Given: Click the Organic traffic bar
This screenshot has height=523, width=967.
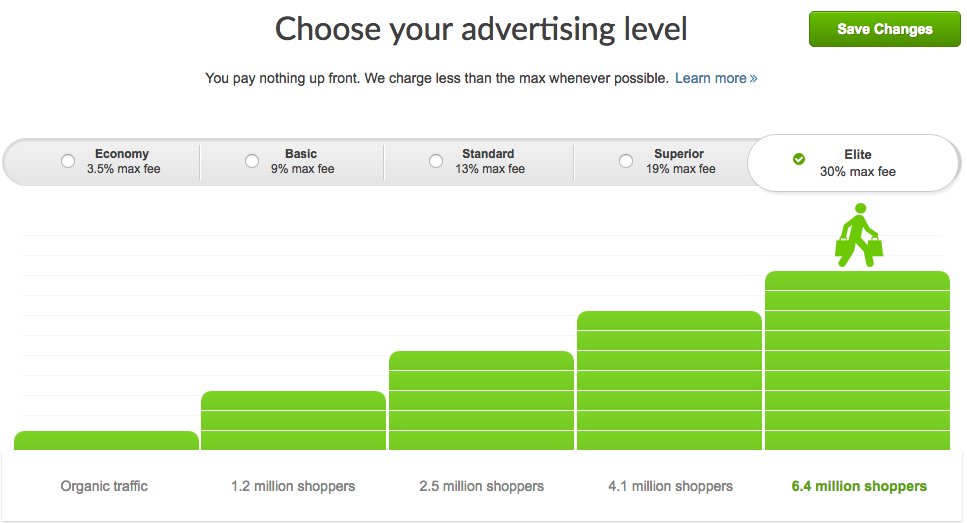Looking at the screenshot, I should click(x=106, y=440).
